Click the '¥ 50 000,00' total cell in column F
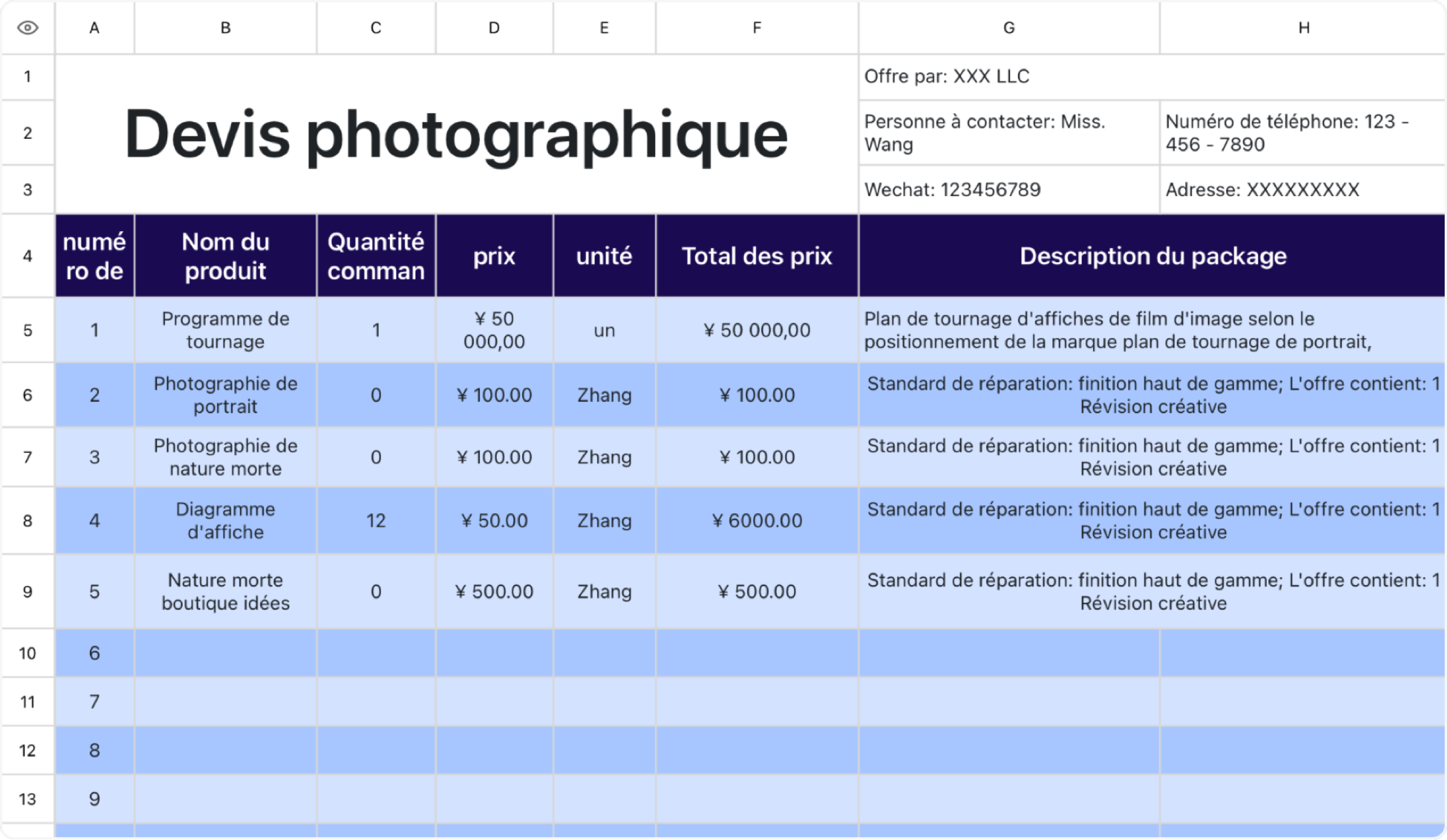Image resolution: width=1447 pixels, height=840 pixels. pyautogui.click(x=757, y=330)
